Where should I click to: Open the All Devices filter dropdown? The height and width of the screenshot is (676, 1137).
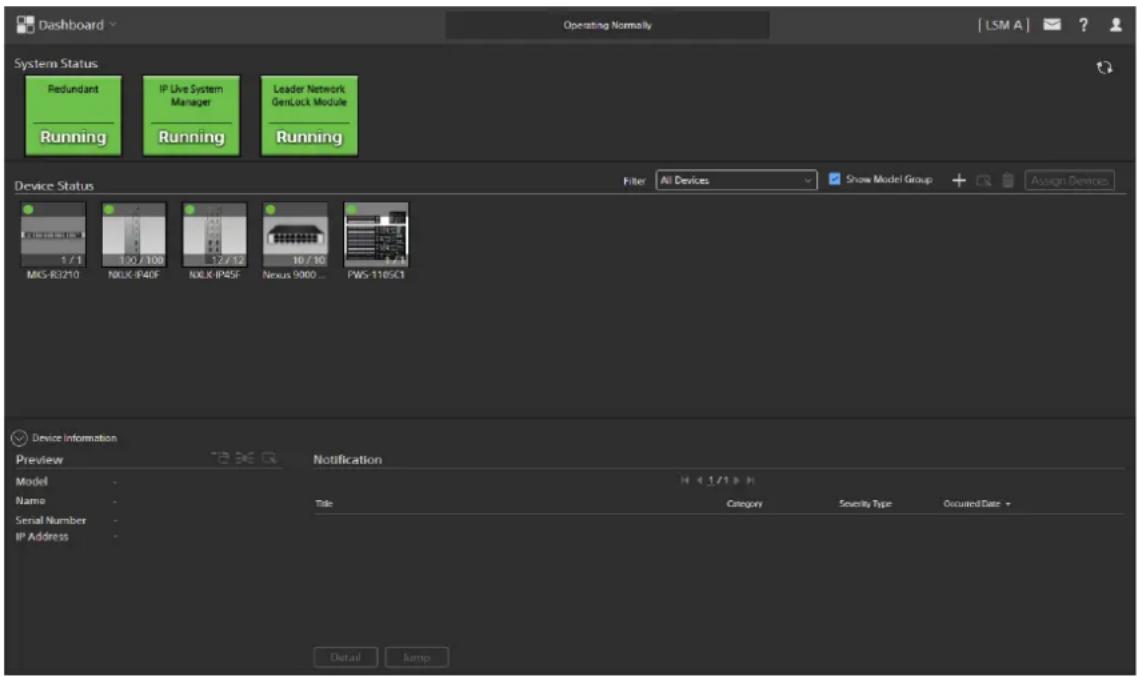[736, 180]
